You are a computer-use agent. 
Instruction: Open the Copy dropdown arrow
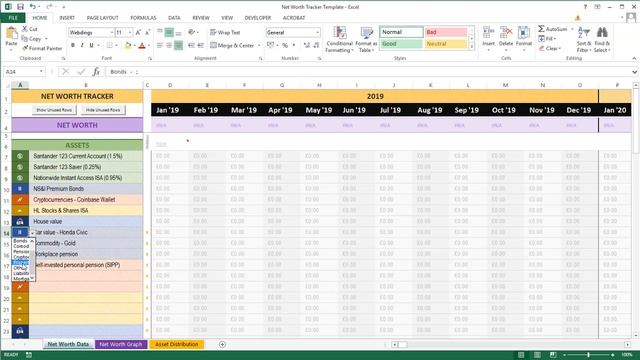click(x=46, y=39)
